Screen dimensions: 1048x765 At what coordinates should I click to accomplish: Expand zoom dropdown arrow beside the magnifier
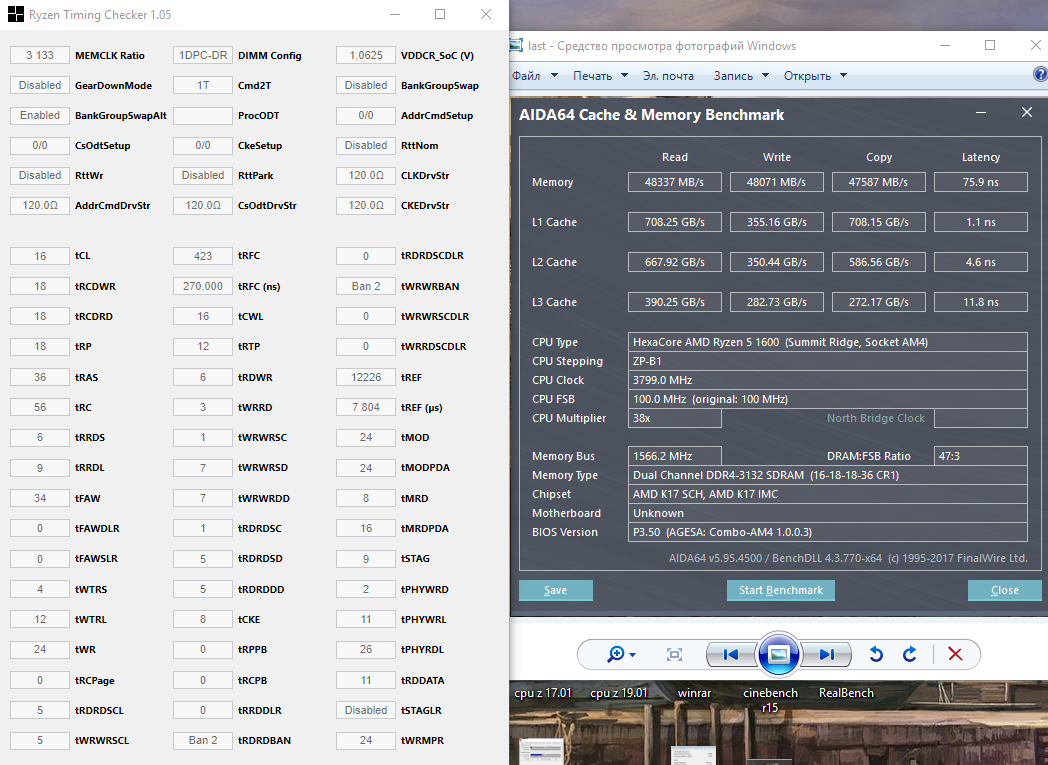click(632, 655)
